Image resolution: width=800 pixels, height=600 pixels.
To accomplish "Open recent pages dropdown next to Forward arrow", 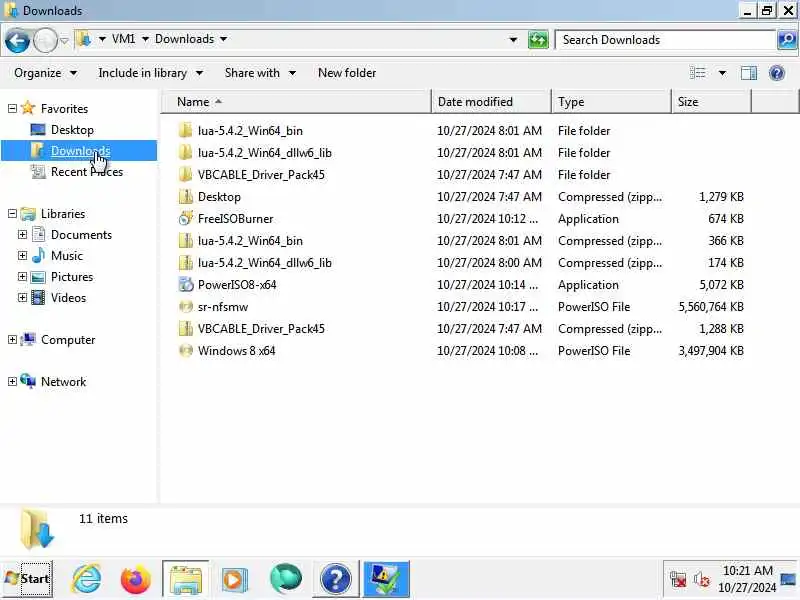I will tap(64, 40).
